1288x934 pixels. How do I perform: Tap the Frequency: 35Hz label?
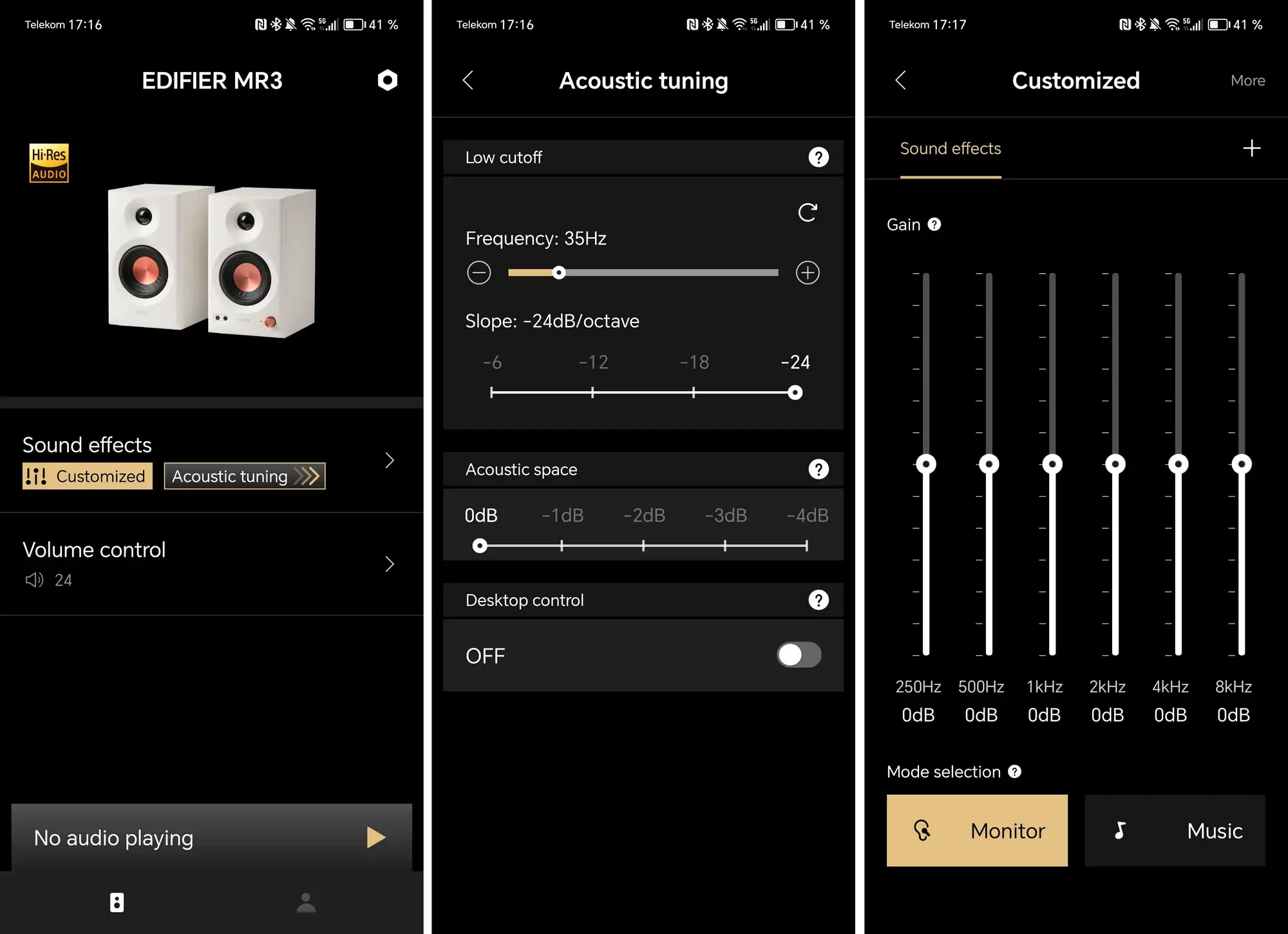(536, 238)
